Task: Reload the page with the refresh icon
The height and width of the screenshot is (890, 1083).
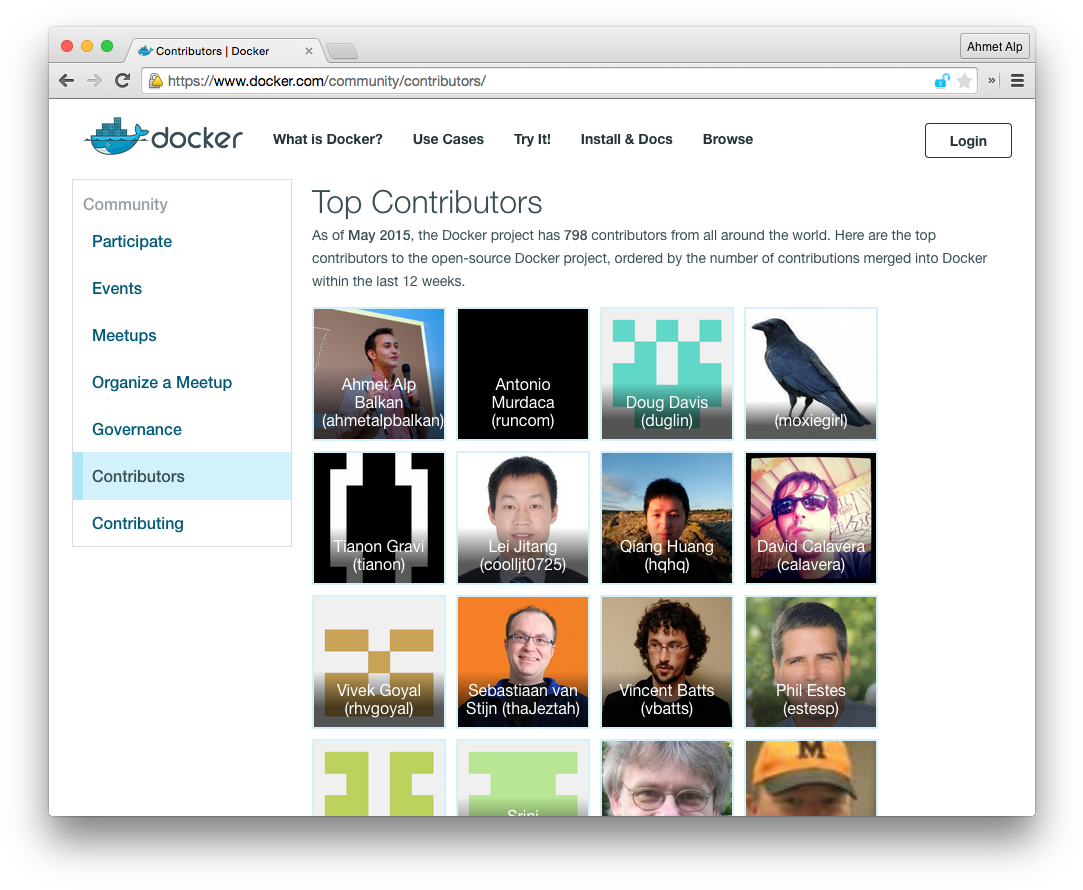Action: [x=122, y=81]
